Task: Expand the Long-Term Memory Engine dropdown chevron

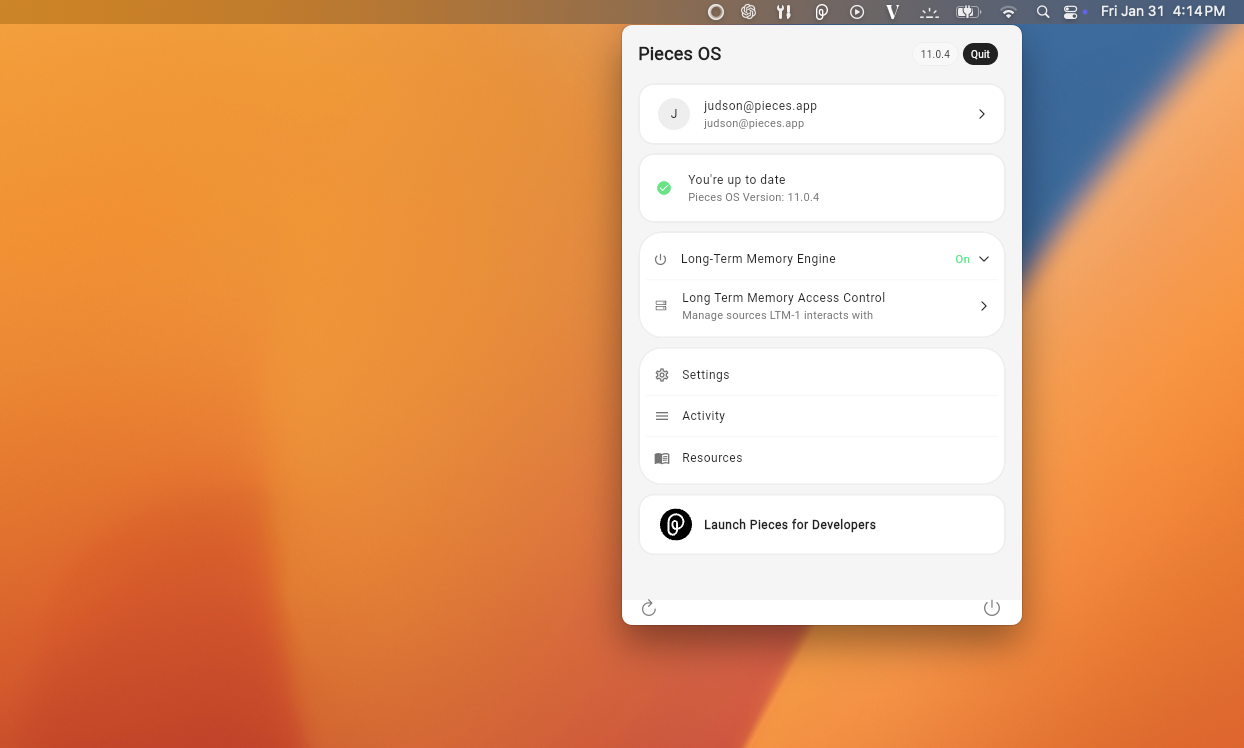Action: pyautogui.click(x=984, y=259)
